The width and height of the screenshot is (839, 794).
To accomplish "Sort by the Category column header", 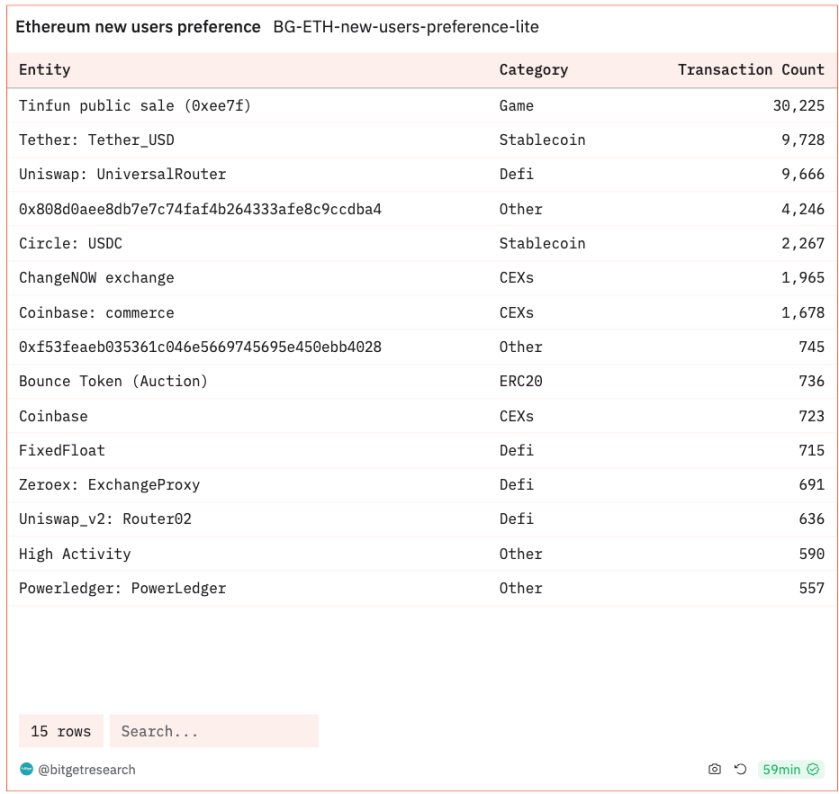I will pyautogui.click(x=533, y=70).
